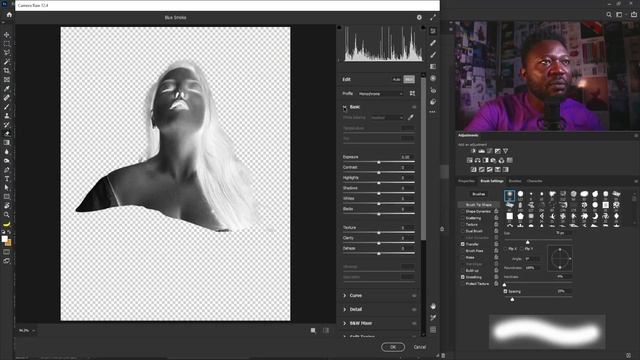Add a Levels adjustment
Image resolution: width=640 pixels, height=360 pixels.
[482, 151]
